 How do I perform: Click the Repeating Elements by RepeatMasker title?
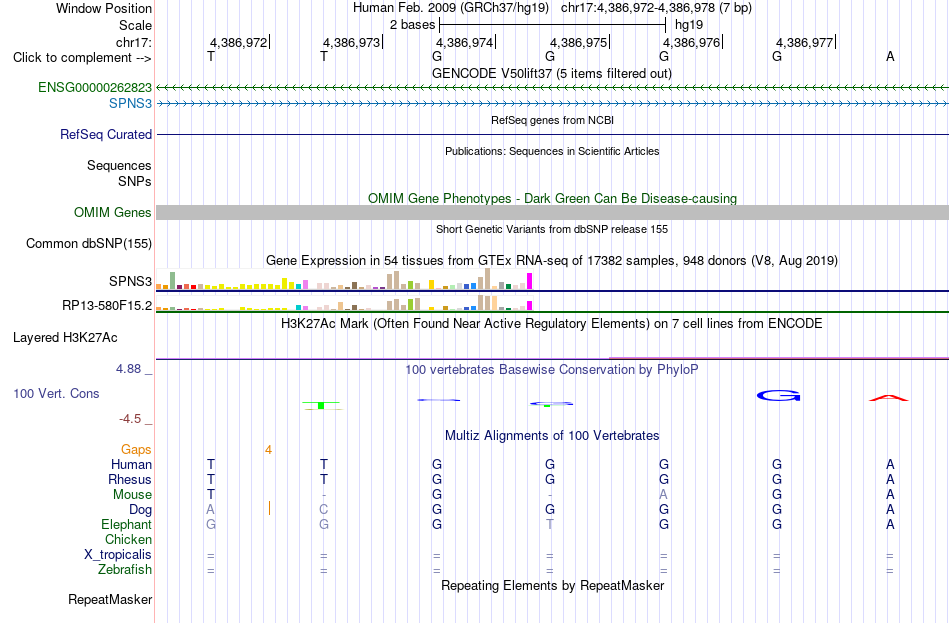[x=552, y=585]
